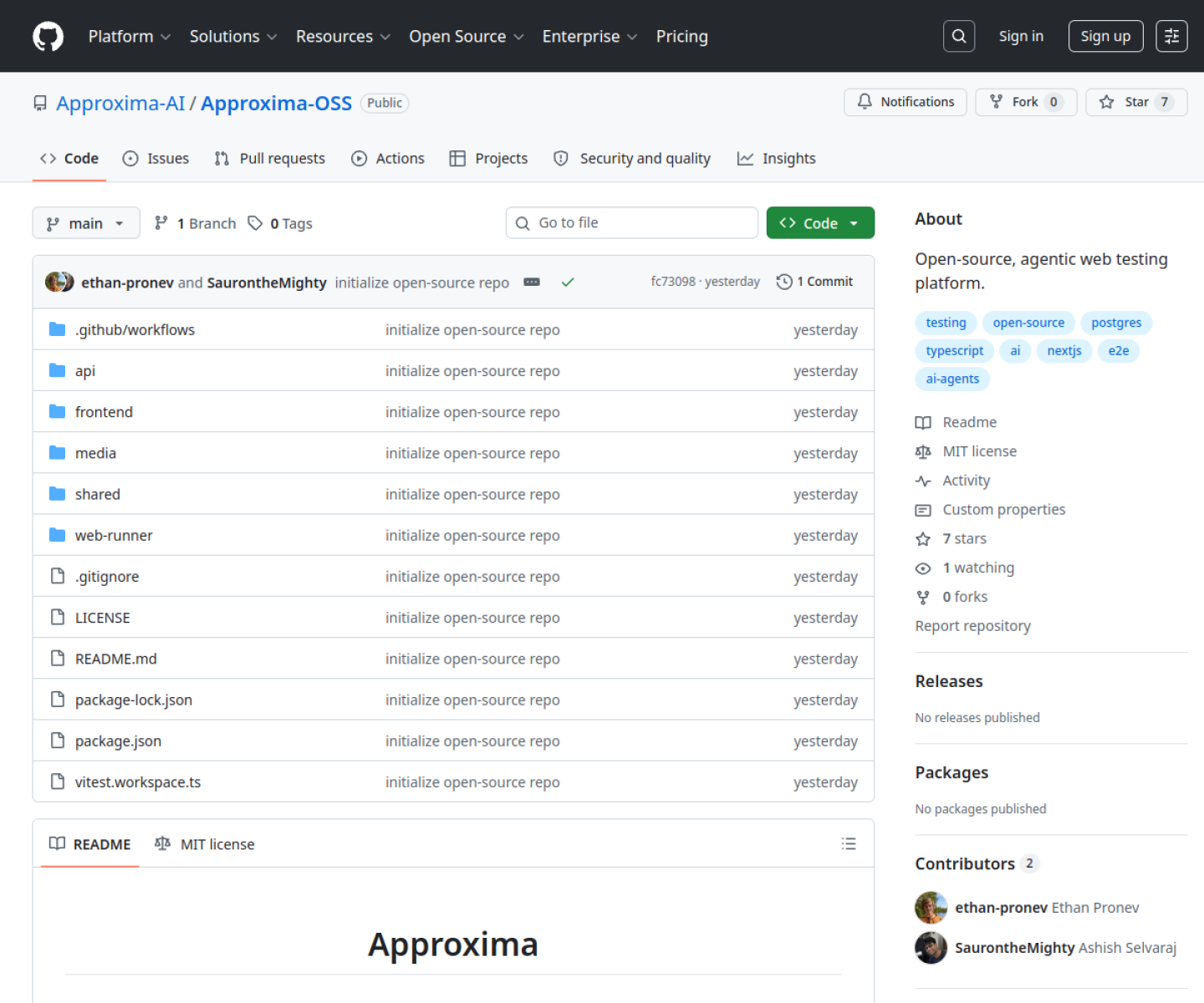The height and width of the screenshot is (1003, 1204).
Task: View the 1 Branch link
Action: (196, 223)
